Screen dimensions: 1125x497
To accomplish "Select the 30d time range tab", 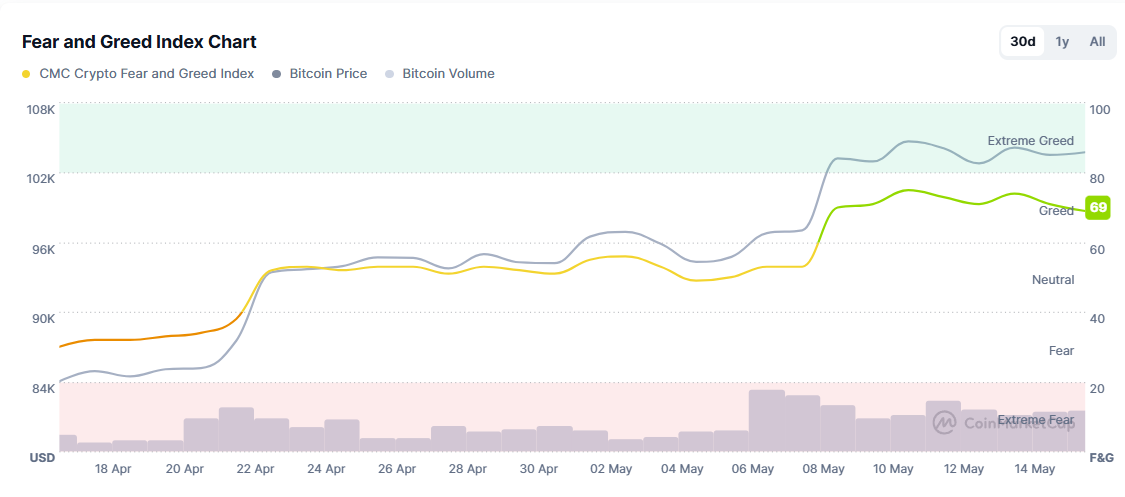I will pos(1022,42).
